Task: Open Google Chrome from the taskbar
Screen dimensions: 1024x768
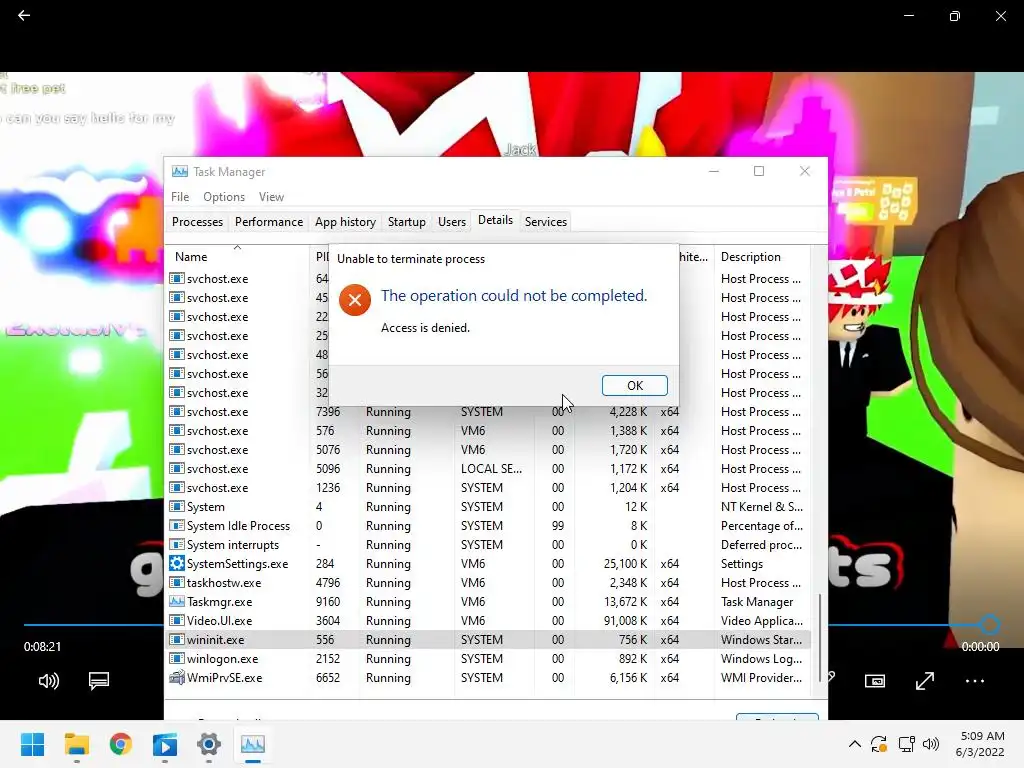Action: click(121, 744)
